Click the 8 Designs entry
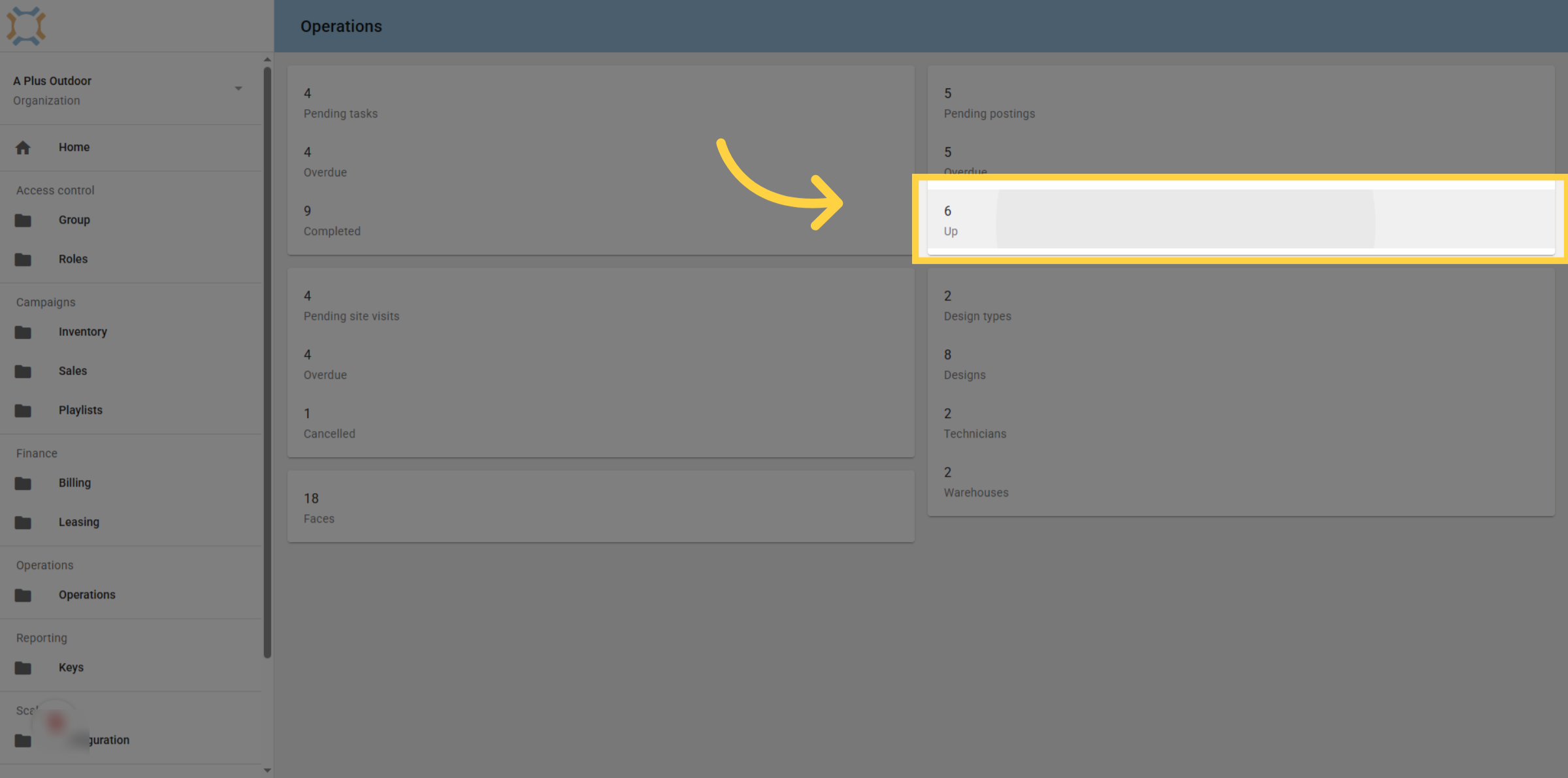This screenshot has width=1568, height=778. point(1241,364)
